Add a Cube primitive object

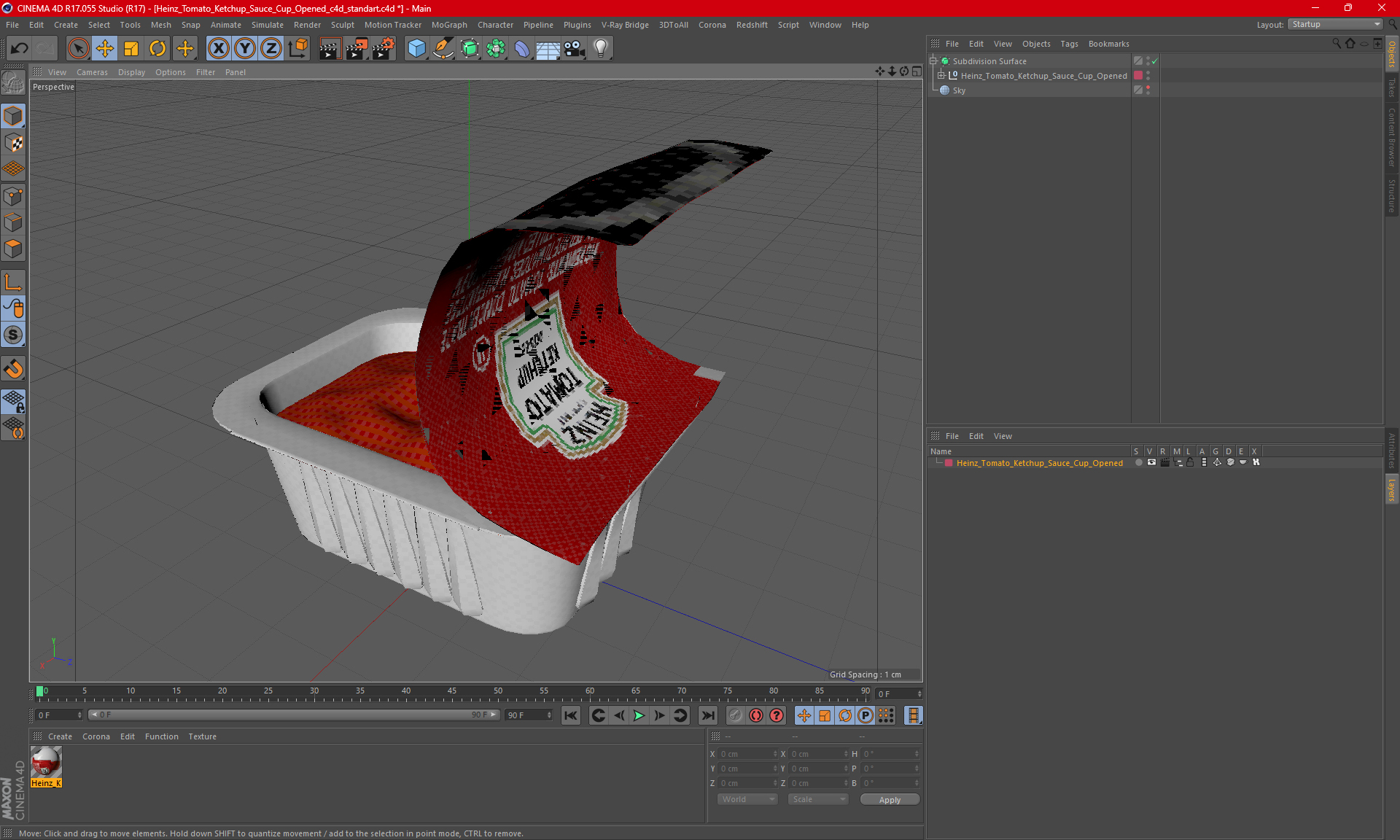point(416,48)
